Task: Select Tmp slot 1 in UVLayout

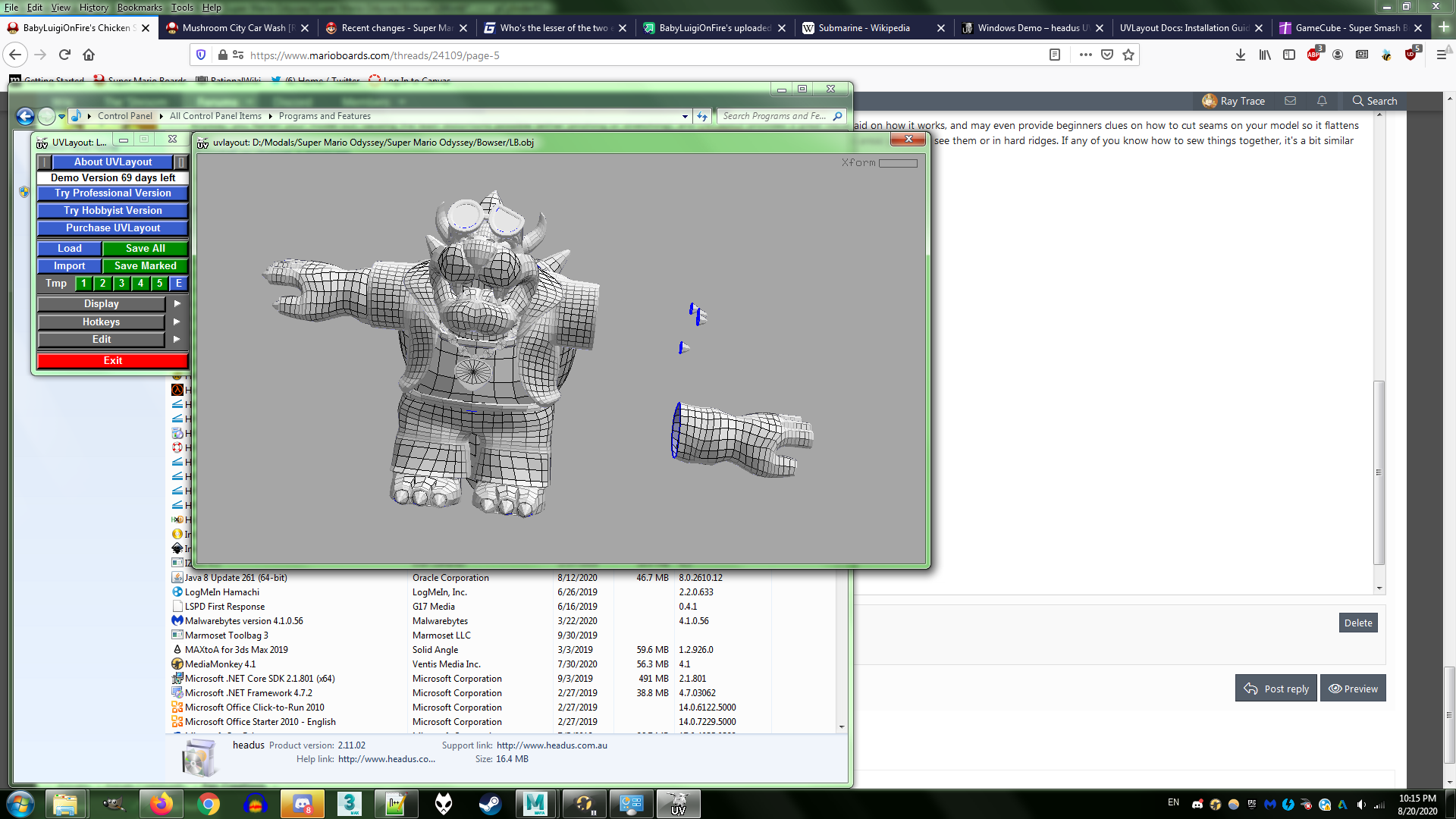Action: [83, 284]
